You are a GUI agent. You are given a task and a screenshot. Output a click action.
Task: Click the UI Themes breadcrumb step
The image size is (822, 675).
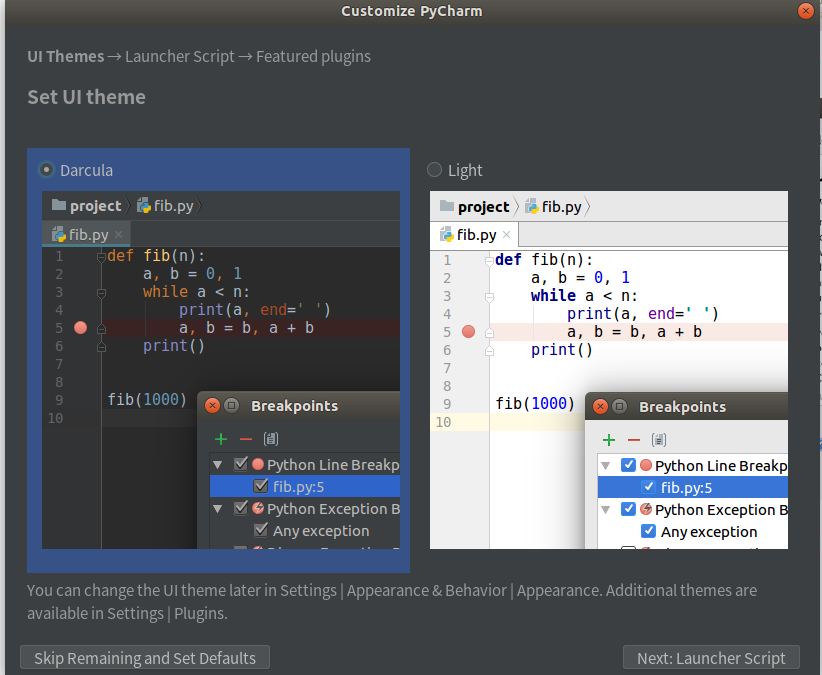point(66,56)
